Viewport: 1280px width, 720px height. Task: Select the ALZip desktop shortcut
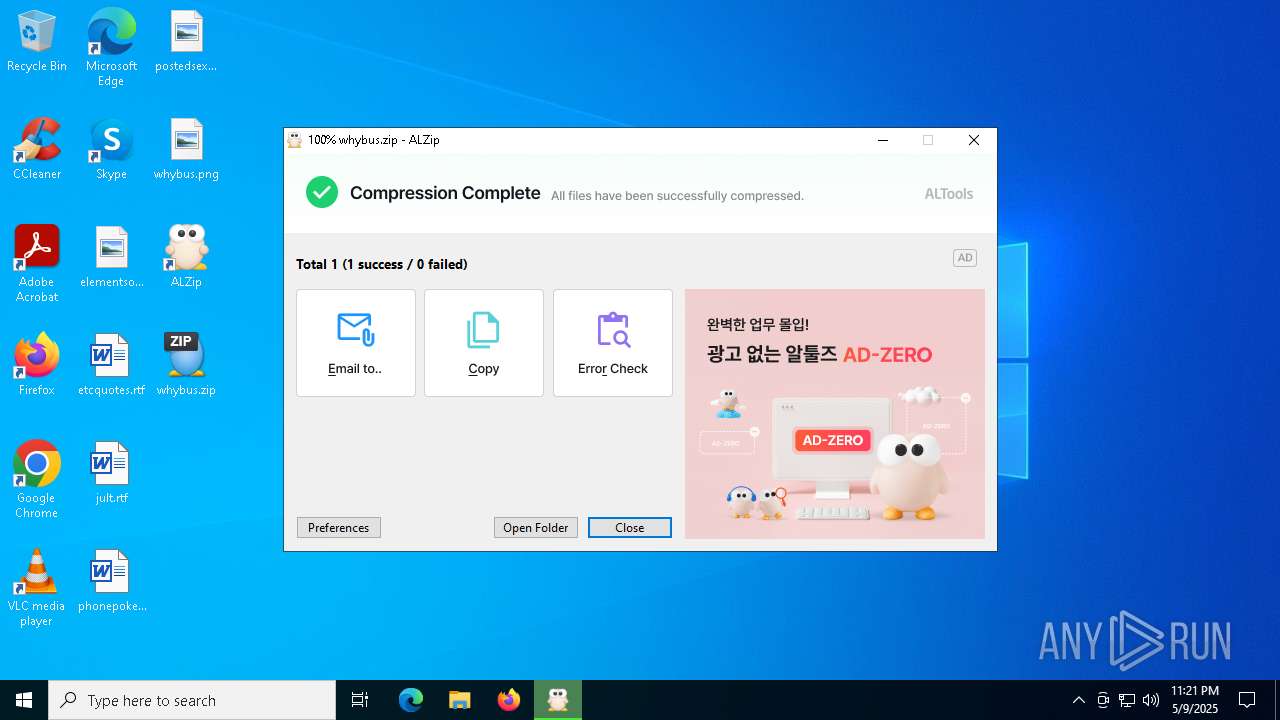186,258
